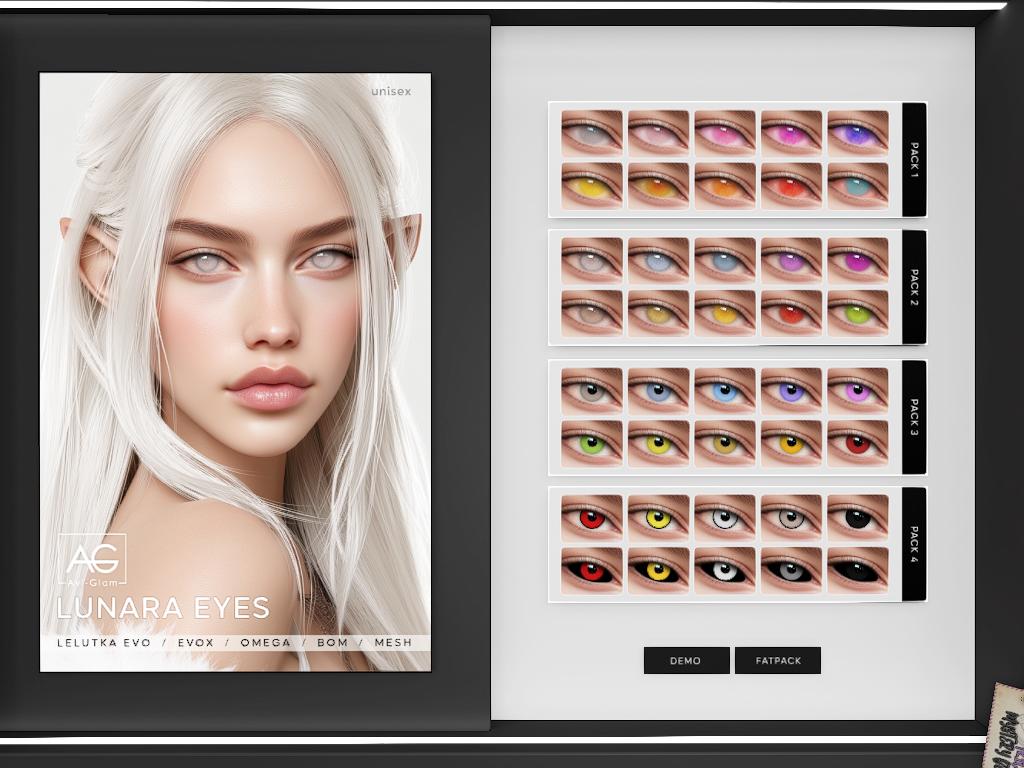The image size is (1024, 768).
Task: Click the PACK 1 label tab
Action: [914, 159]
